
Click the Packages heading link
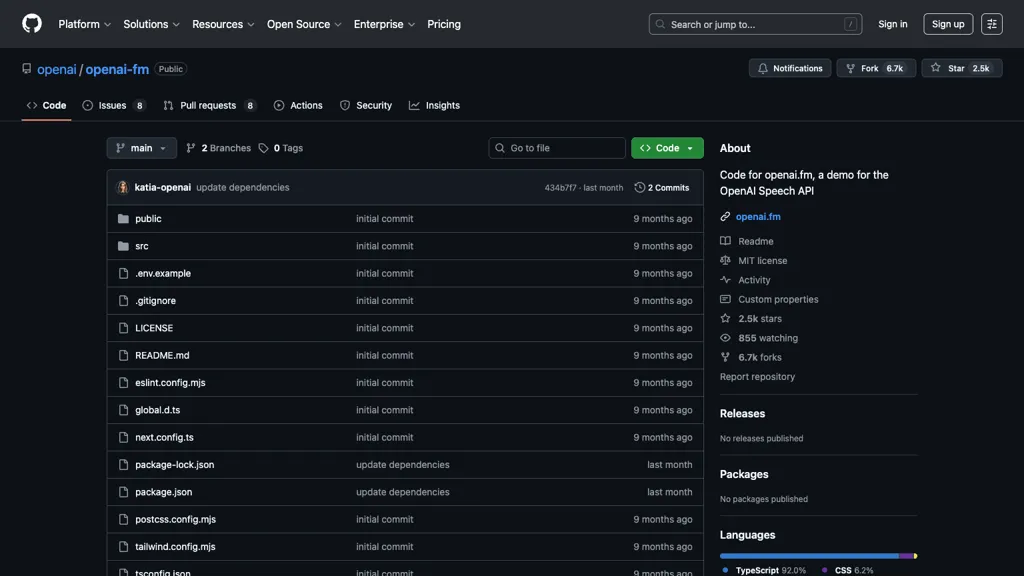pos(744,474)
